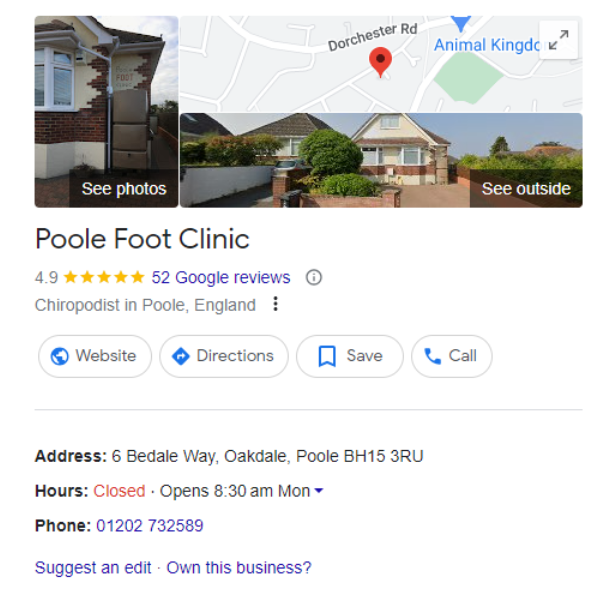Open Suggest an edit link
The image size is (600, 600).
(x=93, y=568)
